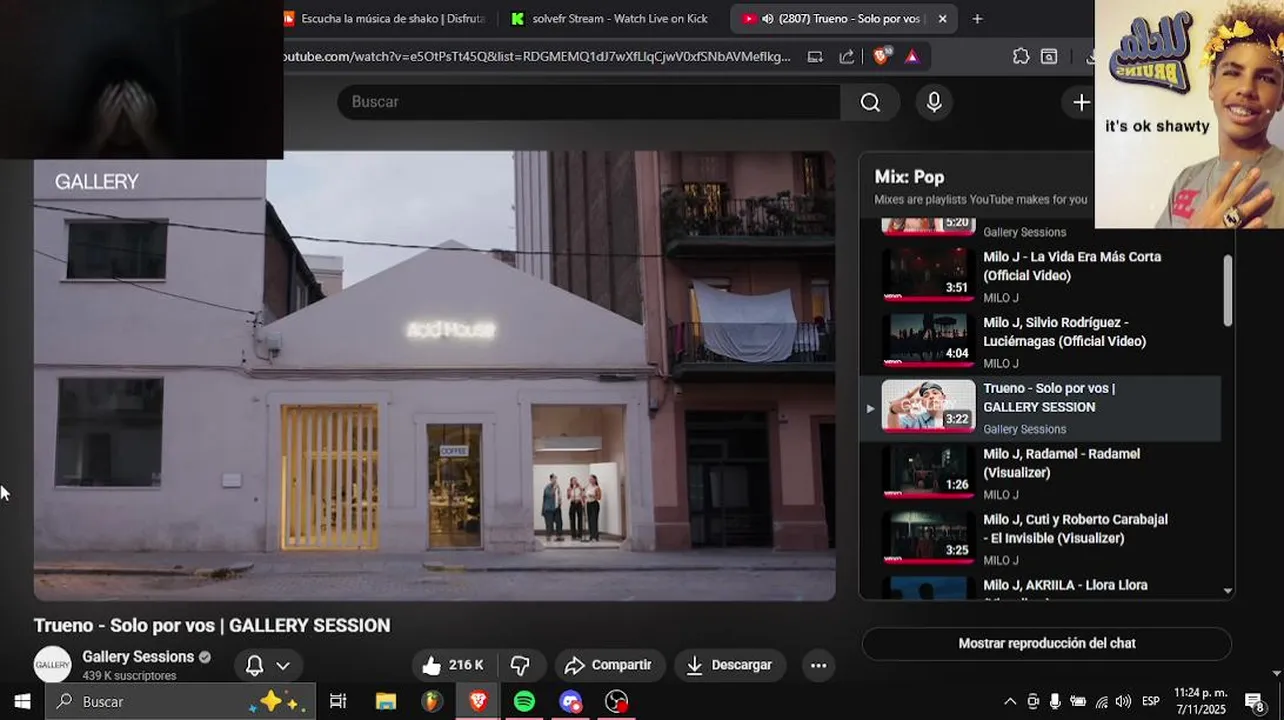Click the 3:25 El Invisible thumbnail

(928, 537)
